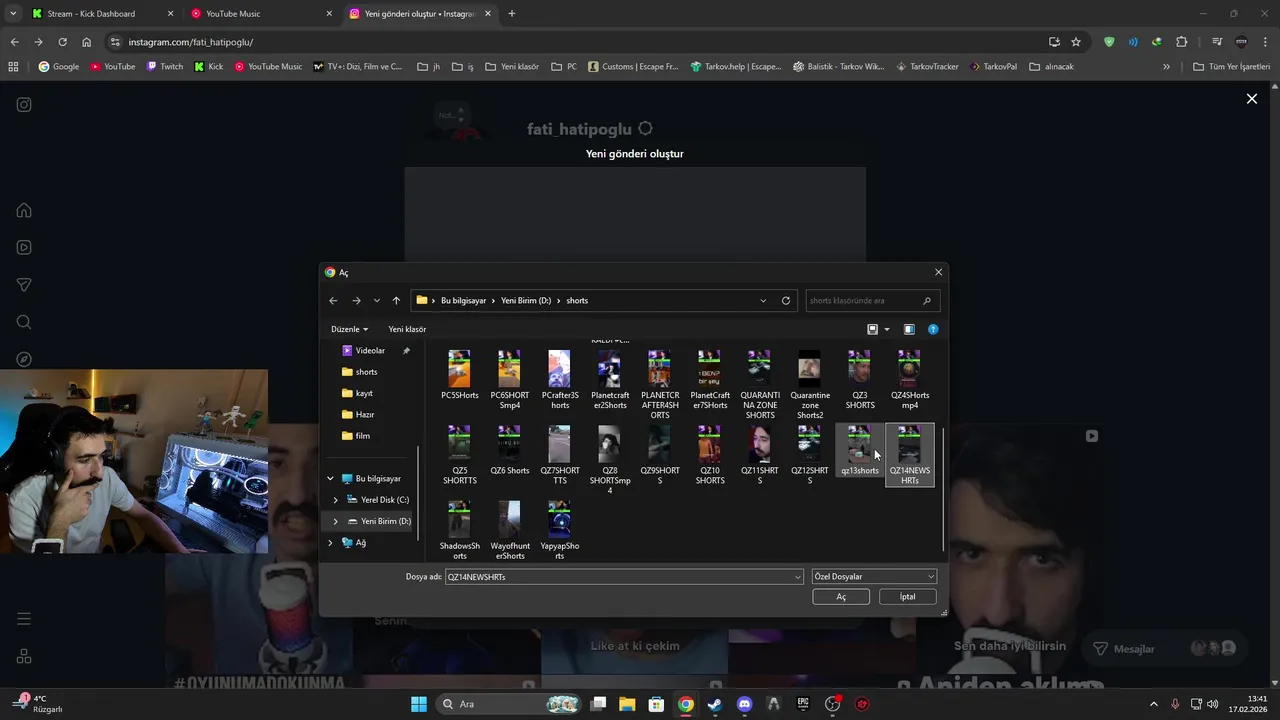Go back in the file dialog

[333, 300]
